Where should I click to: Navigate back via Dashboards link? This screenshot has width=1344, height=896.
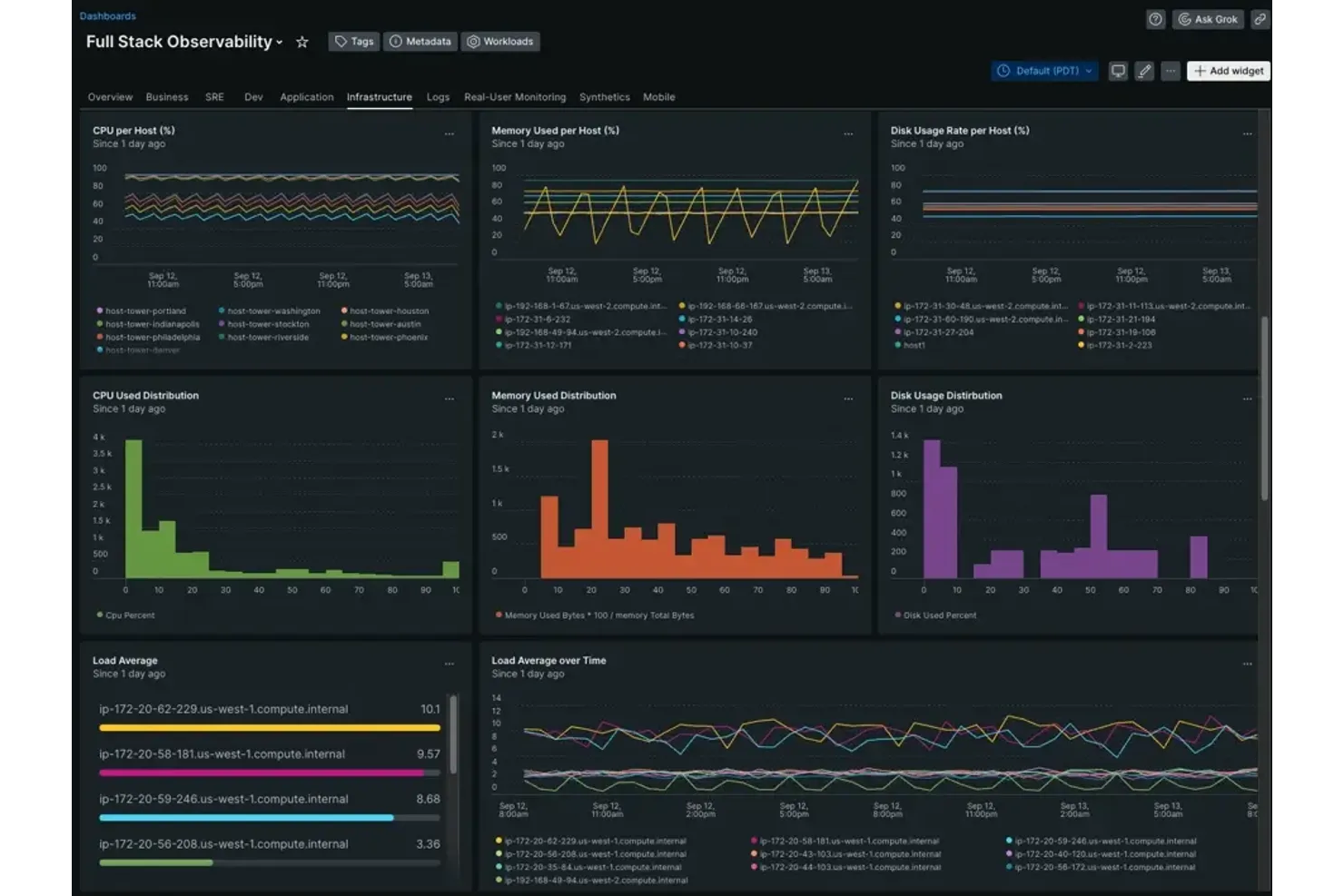point(107,15)
